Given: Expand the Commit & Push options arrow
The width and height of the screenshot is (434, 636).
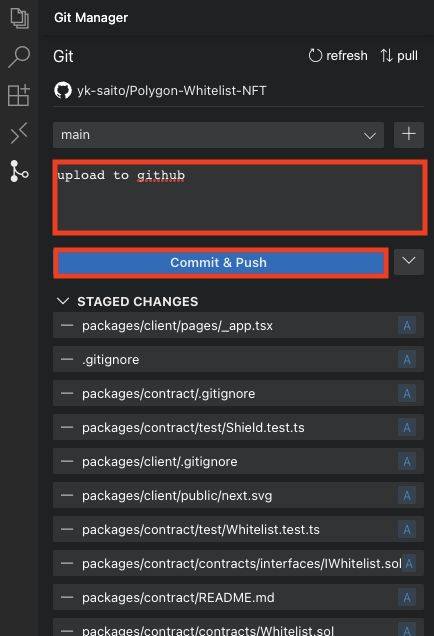Looking at the screenshot, I should click(x=409, y=262).
